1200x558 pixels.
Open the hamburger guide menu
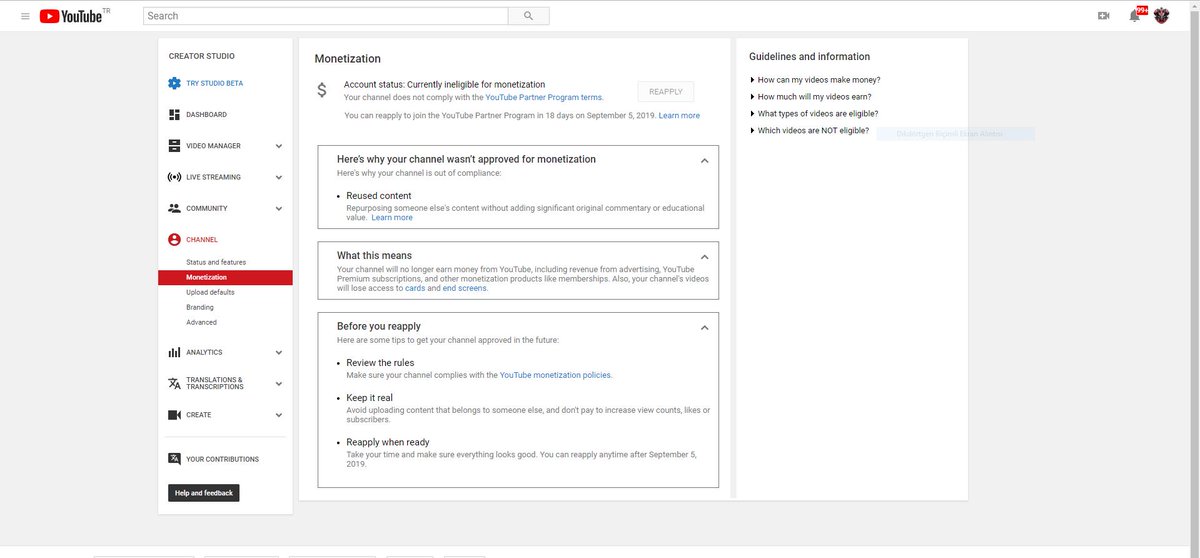click(x=25, y=16)
